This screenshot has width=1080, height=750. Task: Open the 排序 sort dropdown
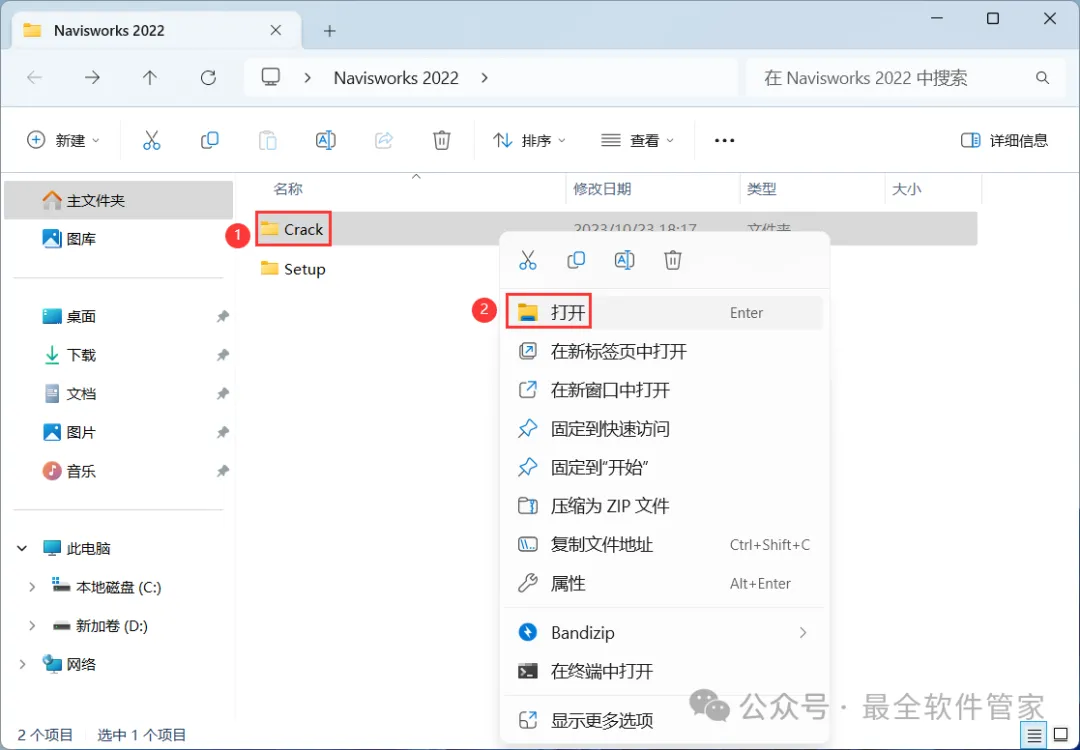529,140
